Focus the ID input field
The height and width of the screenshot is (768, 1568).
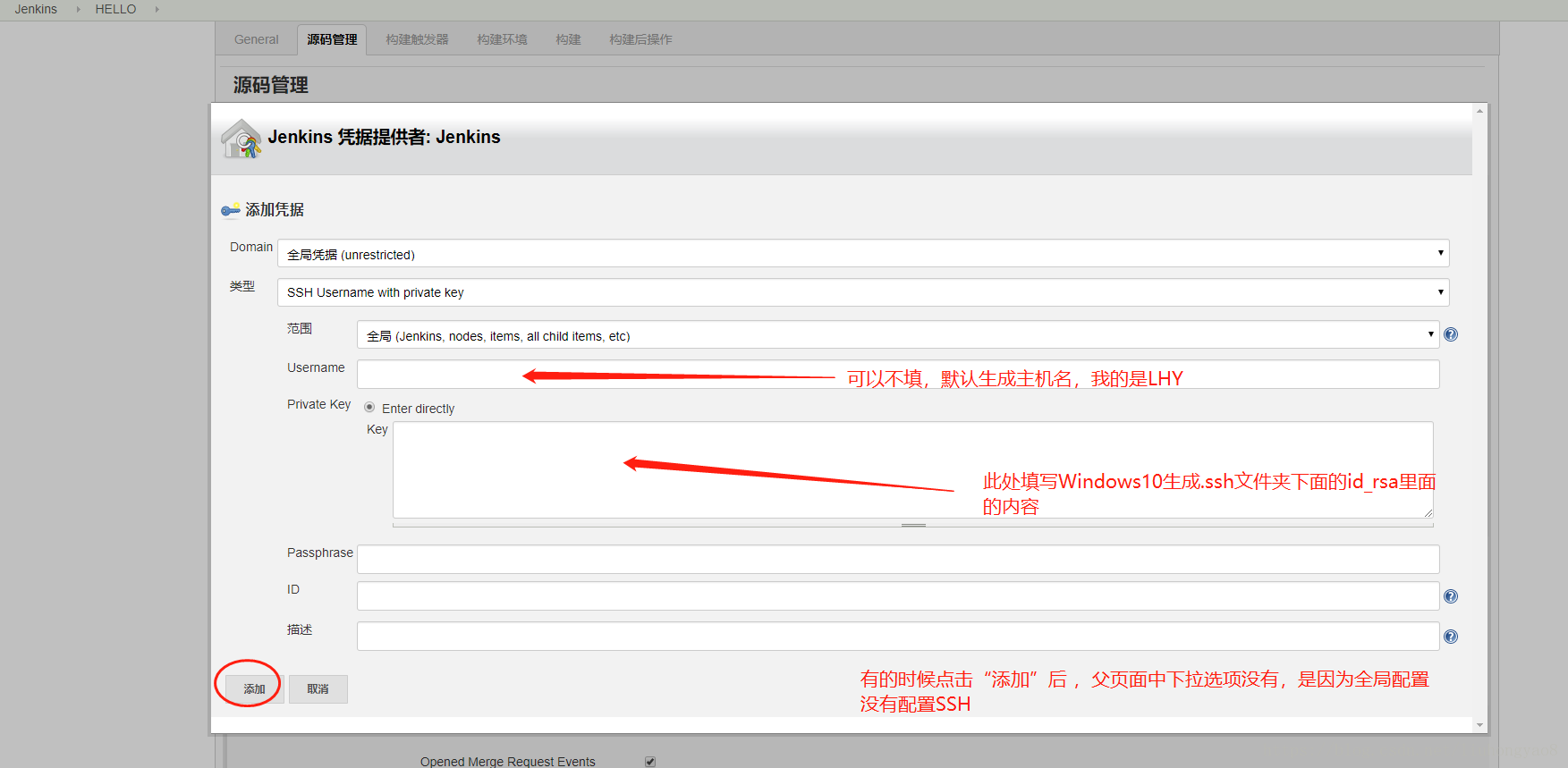[898, 595]
